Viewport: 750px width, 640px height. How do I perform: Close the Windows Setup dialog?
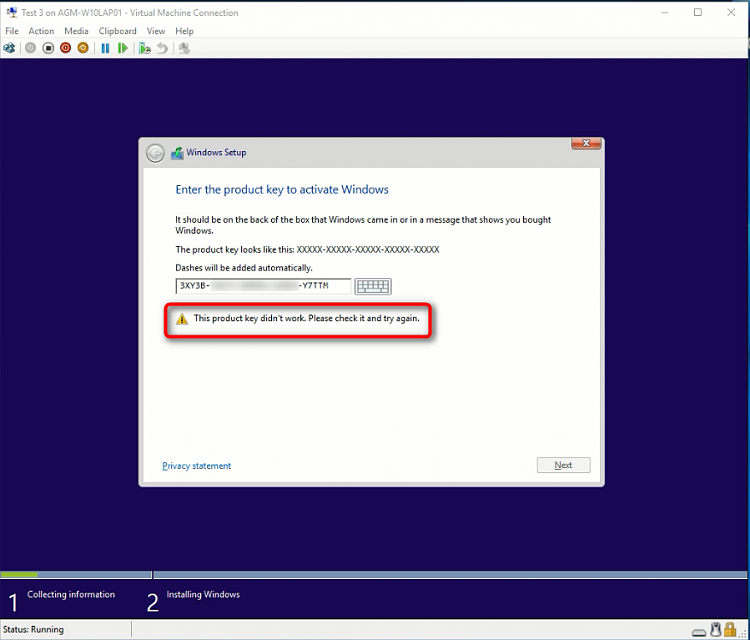coord(586,143)
